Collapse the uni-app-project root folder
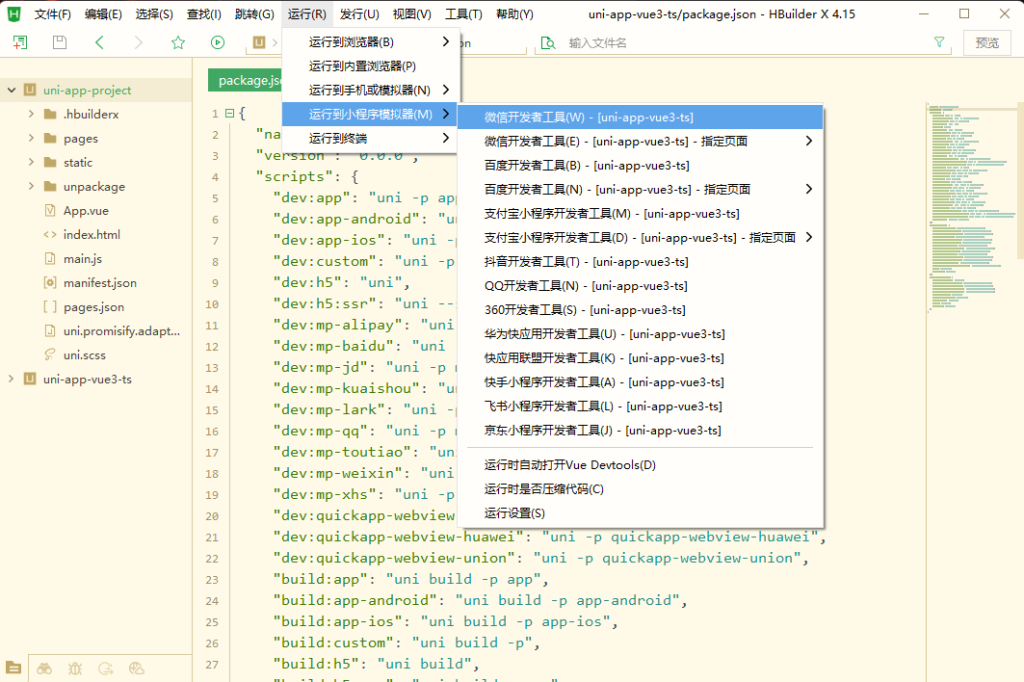 (x=12, y=90)
